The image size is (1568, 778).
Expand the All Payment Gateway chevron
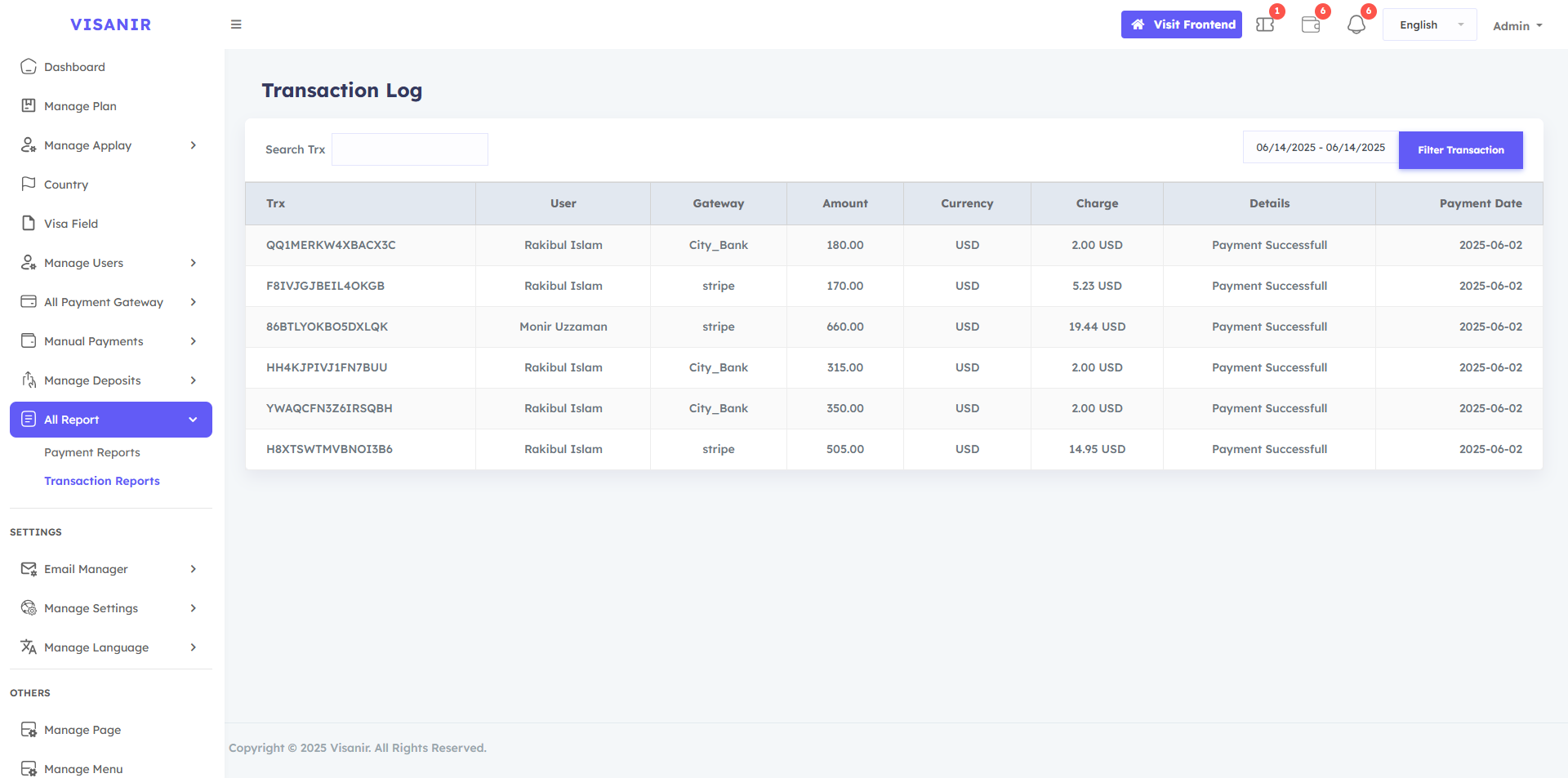click(194, 302)
